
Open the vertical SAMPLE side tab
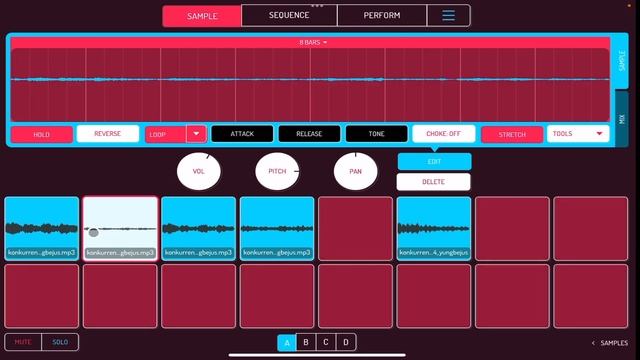point(622,61)
